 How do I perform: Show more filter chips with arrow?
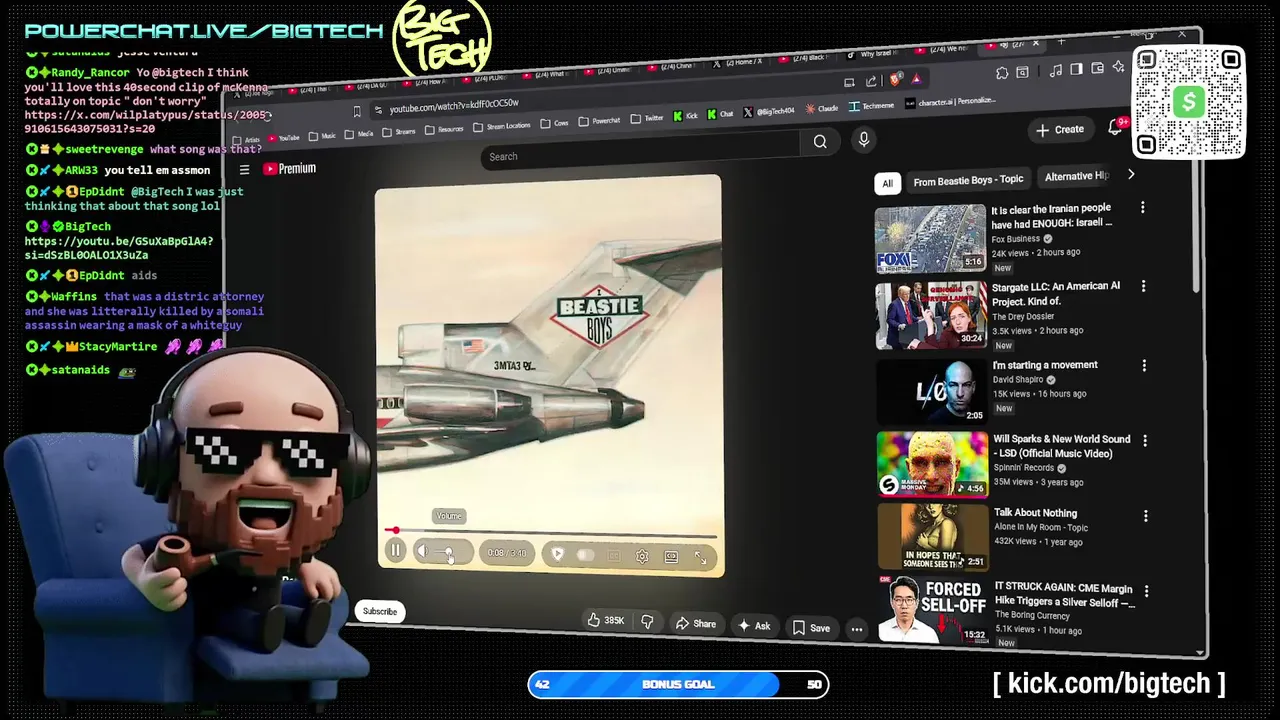coord(1131,175)
